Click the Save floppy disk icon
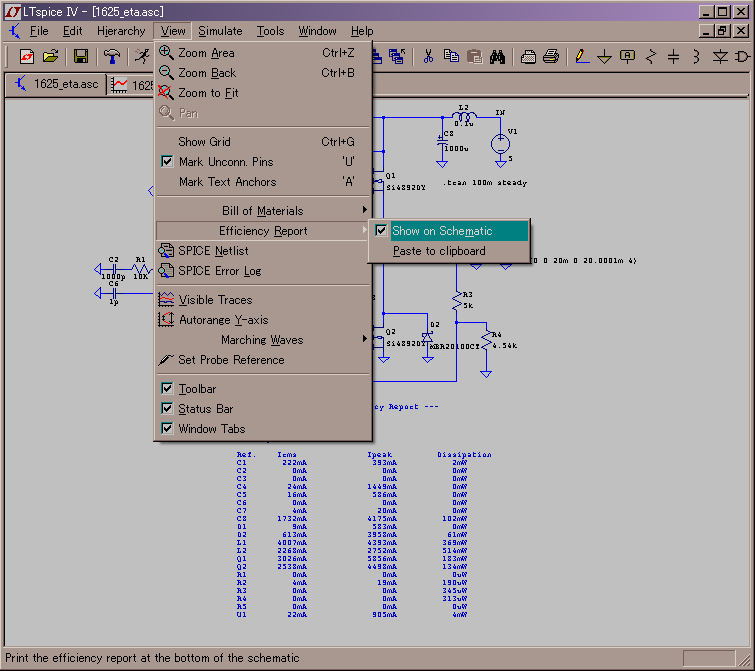The height and width of the screenshot is (671, 755). tap(80, 56)
